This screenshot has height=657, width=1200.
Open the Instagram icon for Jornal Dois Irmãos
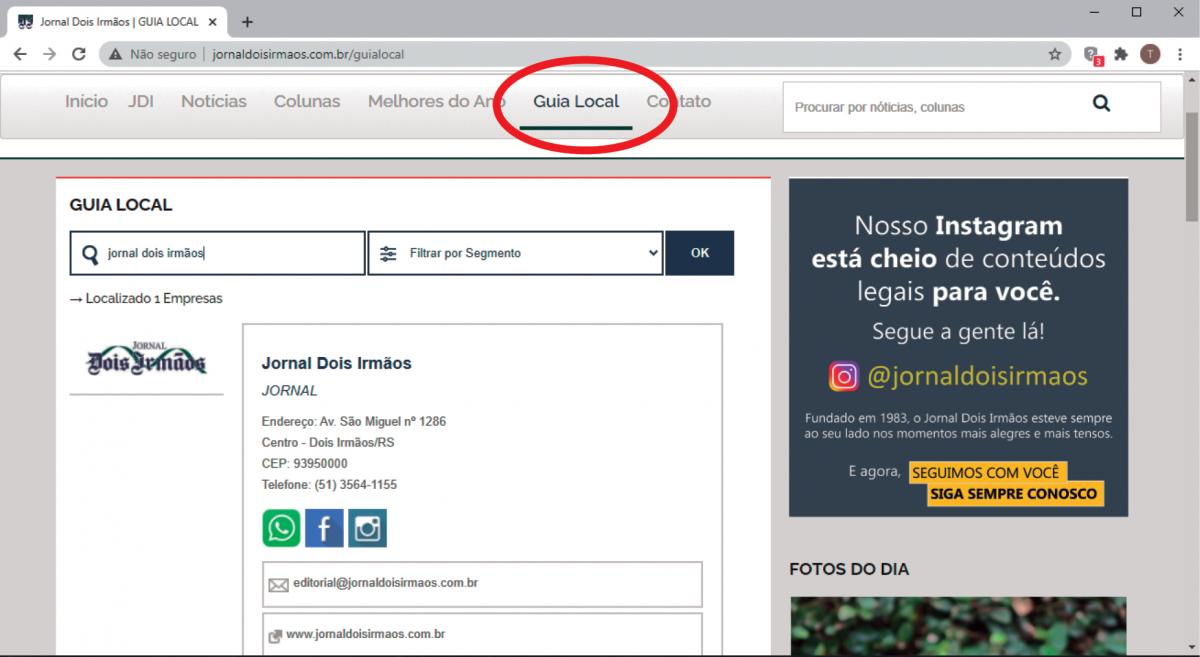point(367,528)
